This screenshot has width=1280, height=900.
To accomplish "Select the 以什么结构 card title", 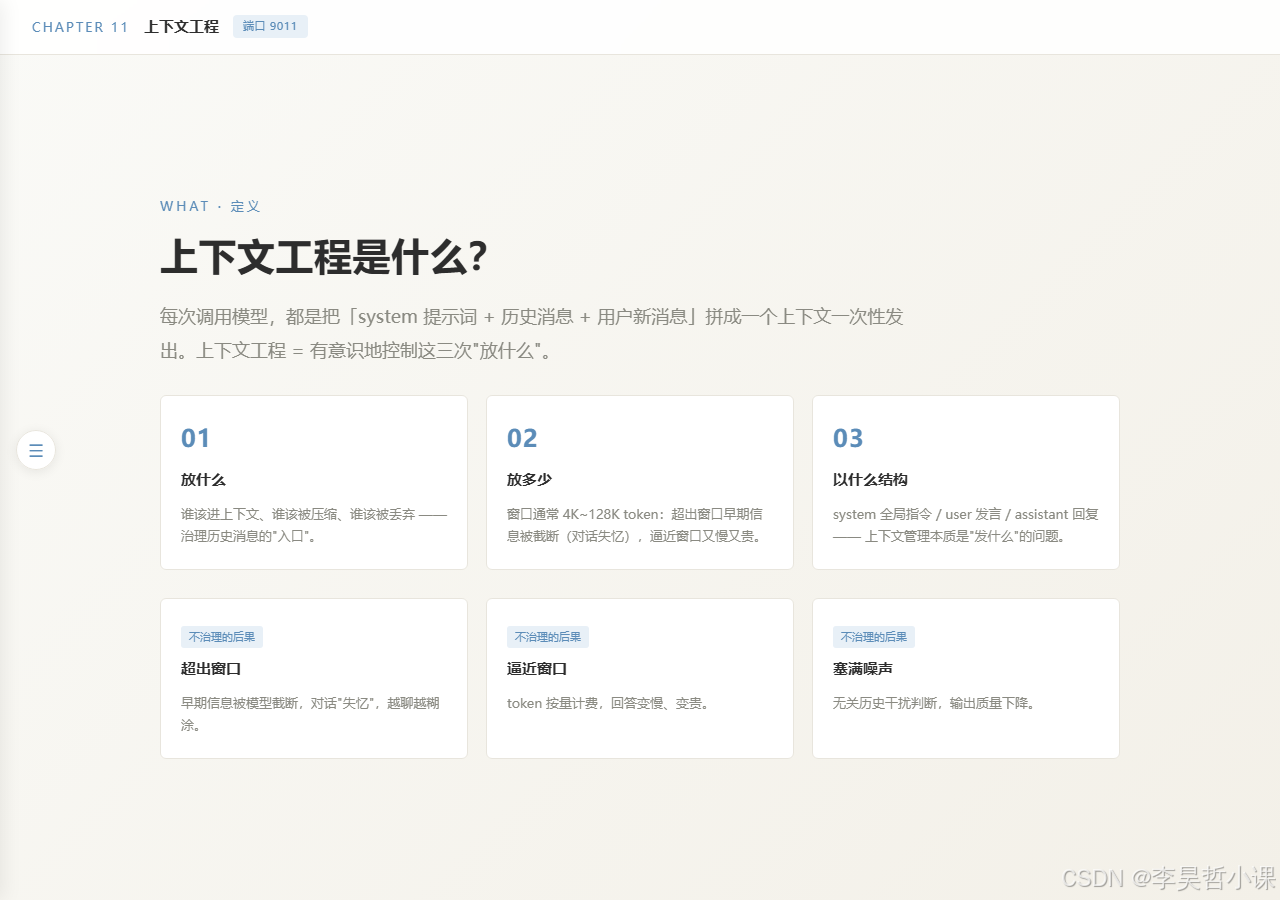I will [870, 480].
